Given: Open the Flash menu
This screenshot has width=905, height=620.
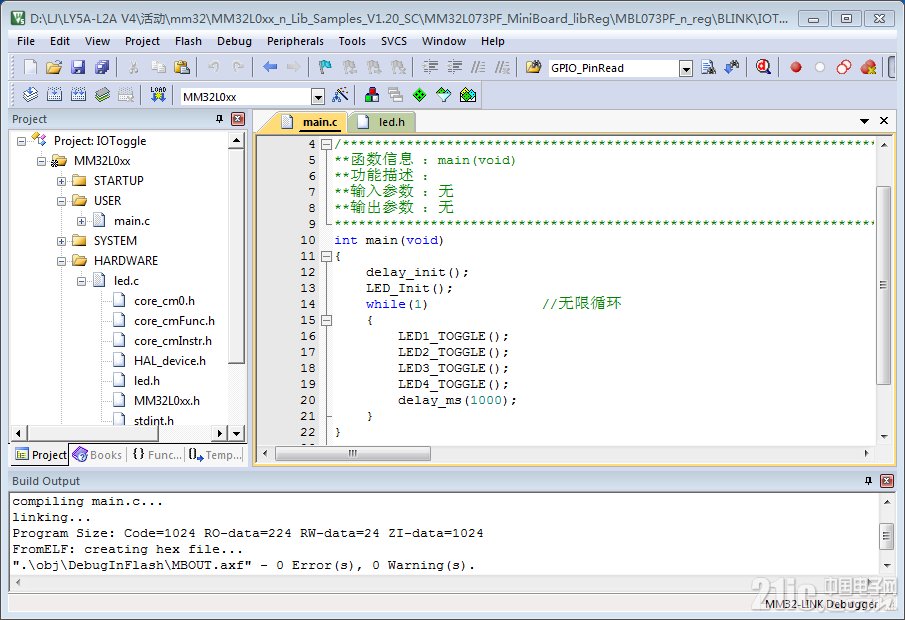Looking at the screenshot, I should tap(188, 41).
